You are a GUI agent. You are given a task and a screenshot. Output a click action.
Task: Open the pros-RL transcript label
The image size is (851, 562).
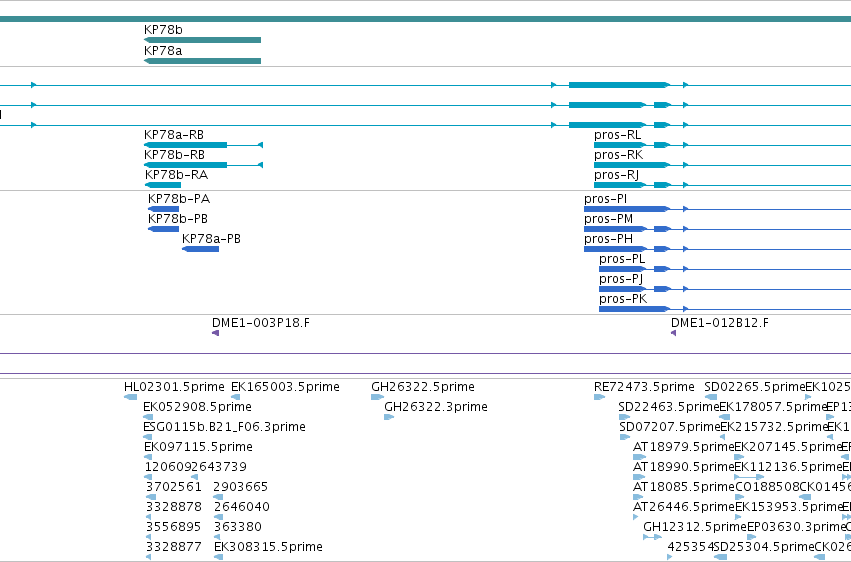[617, 135]
